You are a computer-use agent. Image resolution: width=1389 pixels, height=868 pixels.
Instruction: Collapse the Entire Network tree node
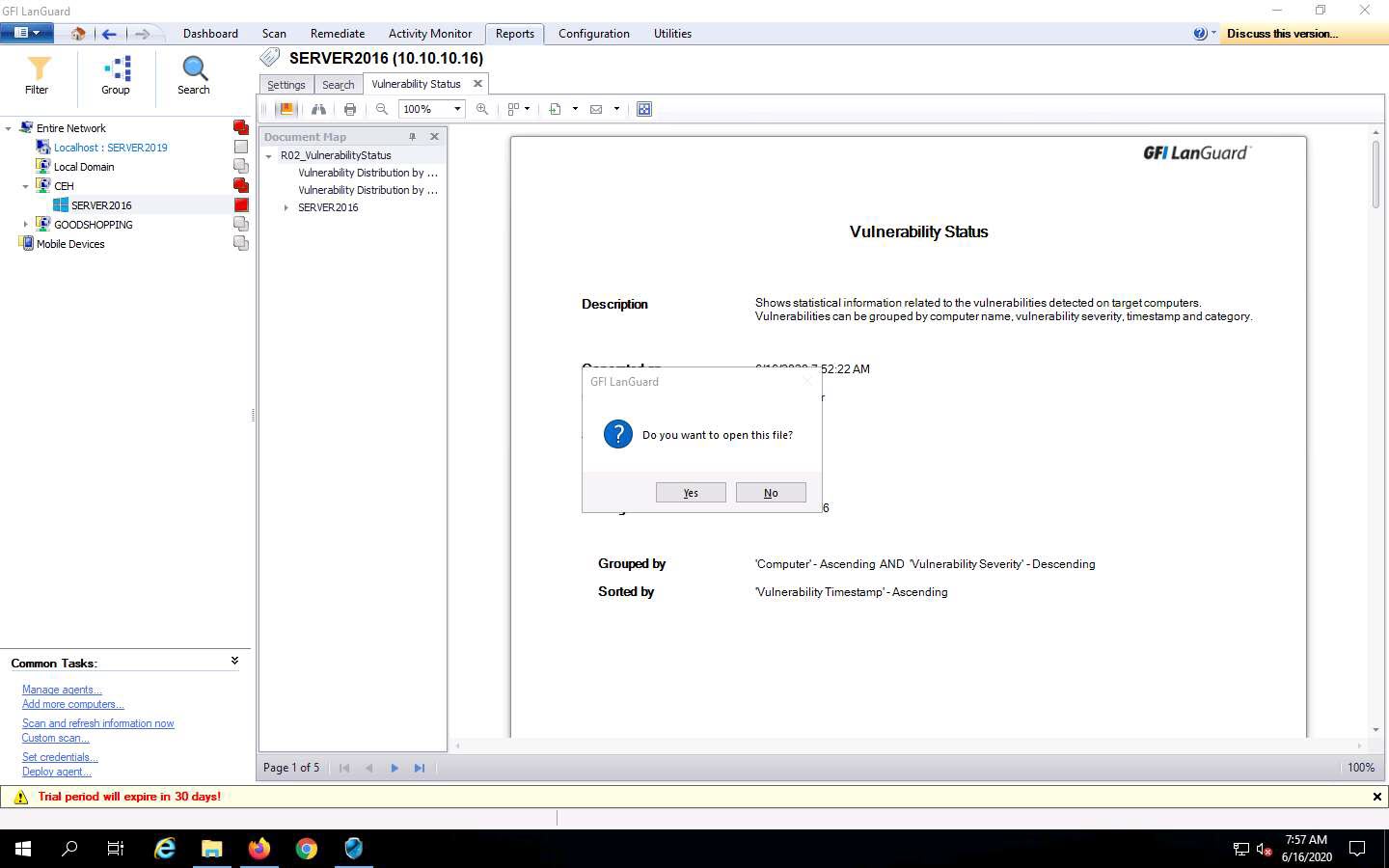(x=9, y=128)
